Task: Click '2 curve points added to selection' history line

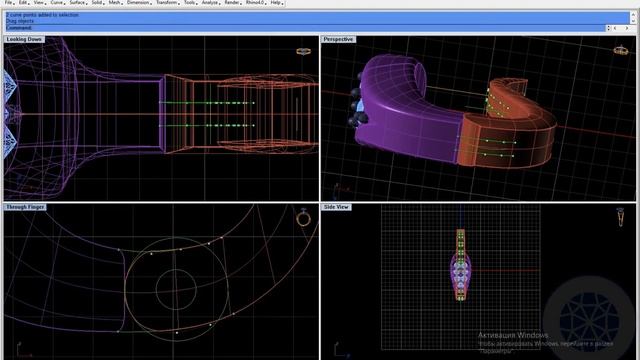Action: [42, 15]
